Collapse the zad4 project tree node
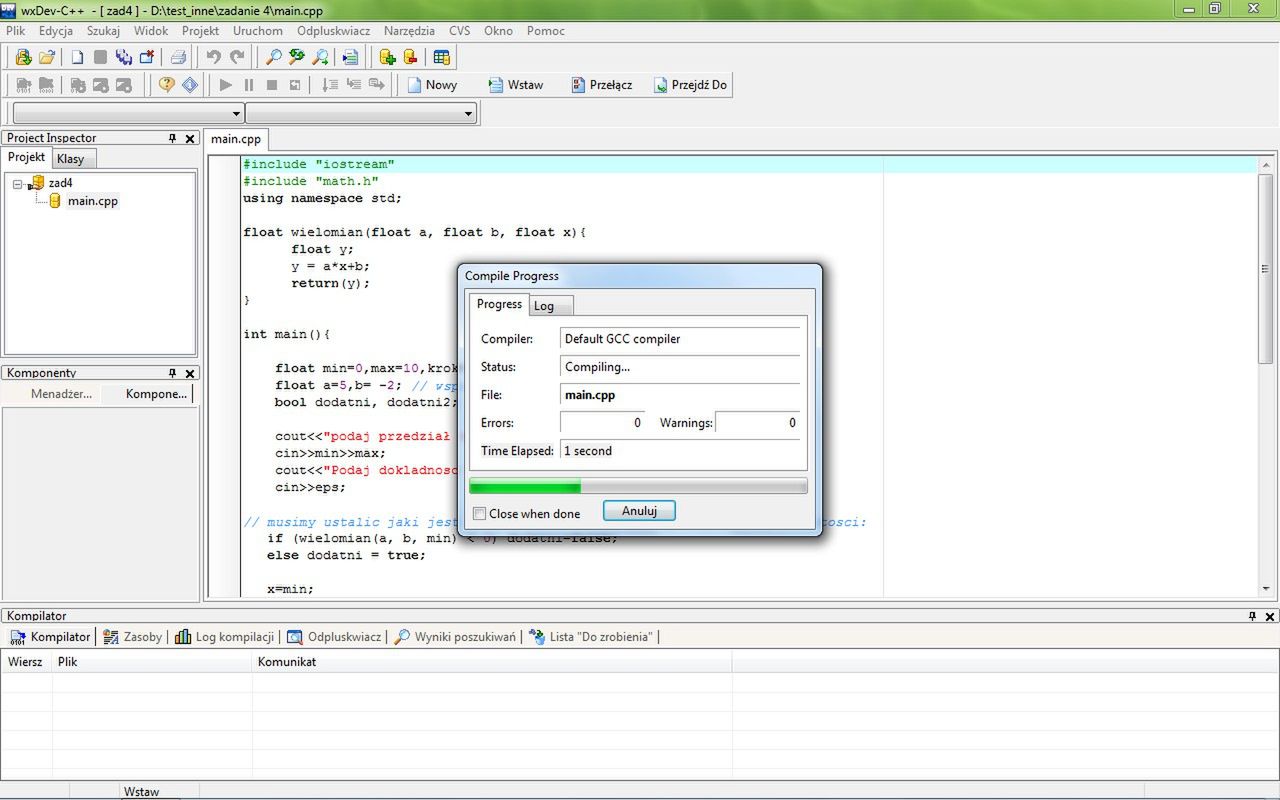This screenshot has height=800, width=1280. (x=18, y=184)
